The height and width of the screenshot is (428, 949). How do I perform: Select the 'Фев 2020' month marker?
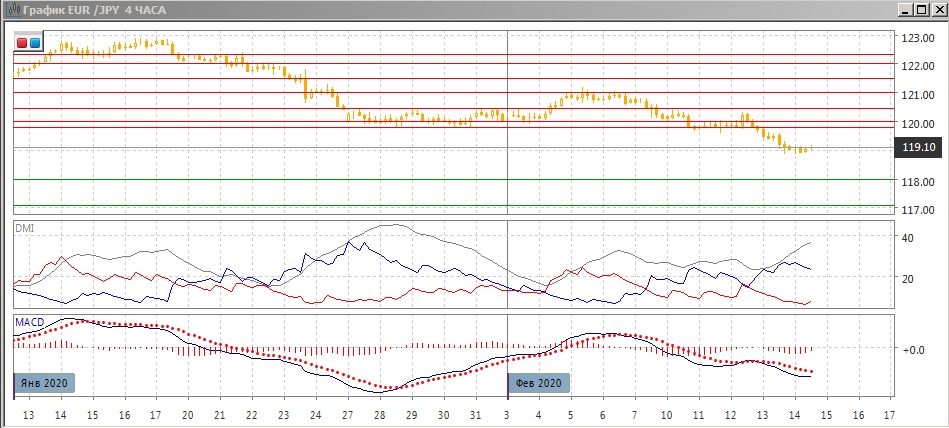[539, 383]
